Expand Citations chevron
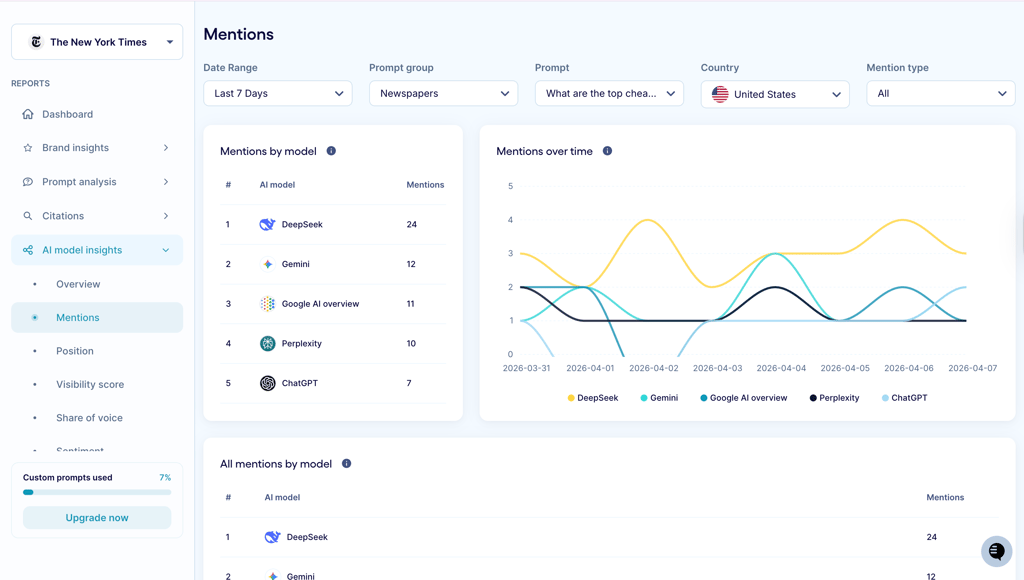The width and height of the screenshot is (1024, 580). (x=166, y=216)
